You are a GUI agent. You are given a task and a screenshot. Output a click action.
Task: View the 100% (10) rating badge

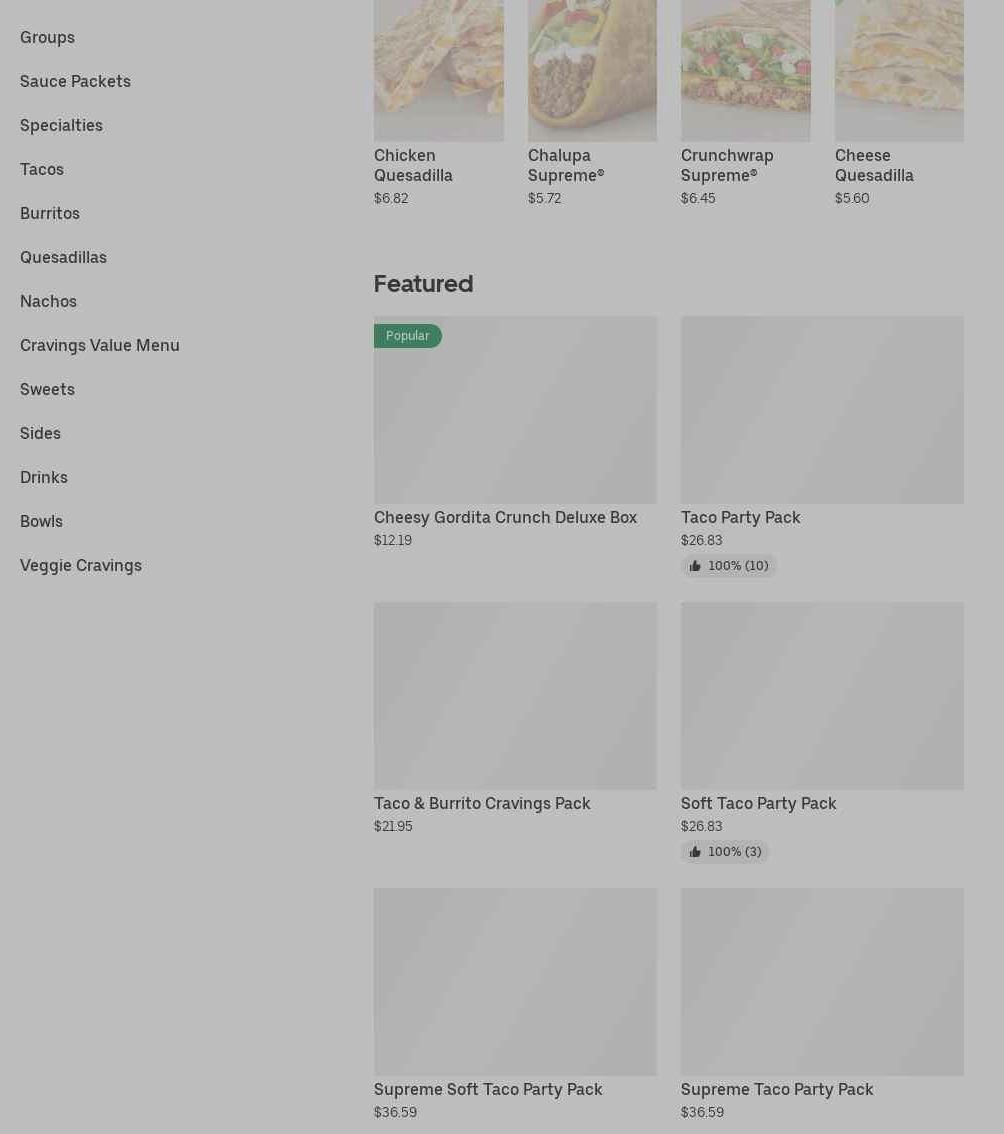tap(729, 566)
